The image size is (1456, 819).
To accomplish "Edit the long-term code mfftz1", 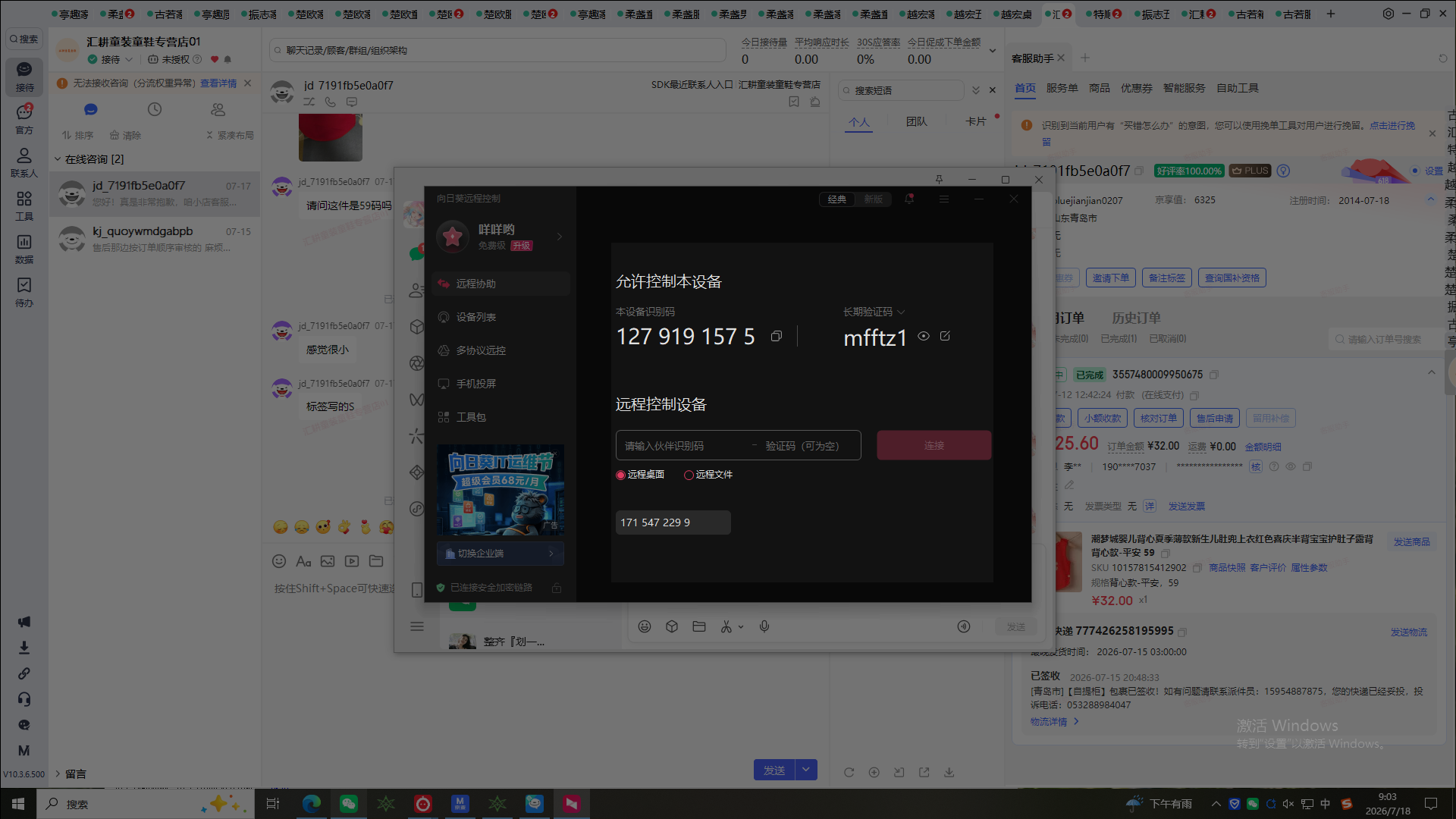I will [x=945, y=336].
